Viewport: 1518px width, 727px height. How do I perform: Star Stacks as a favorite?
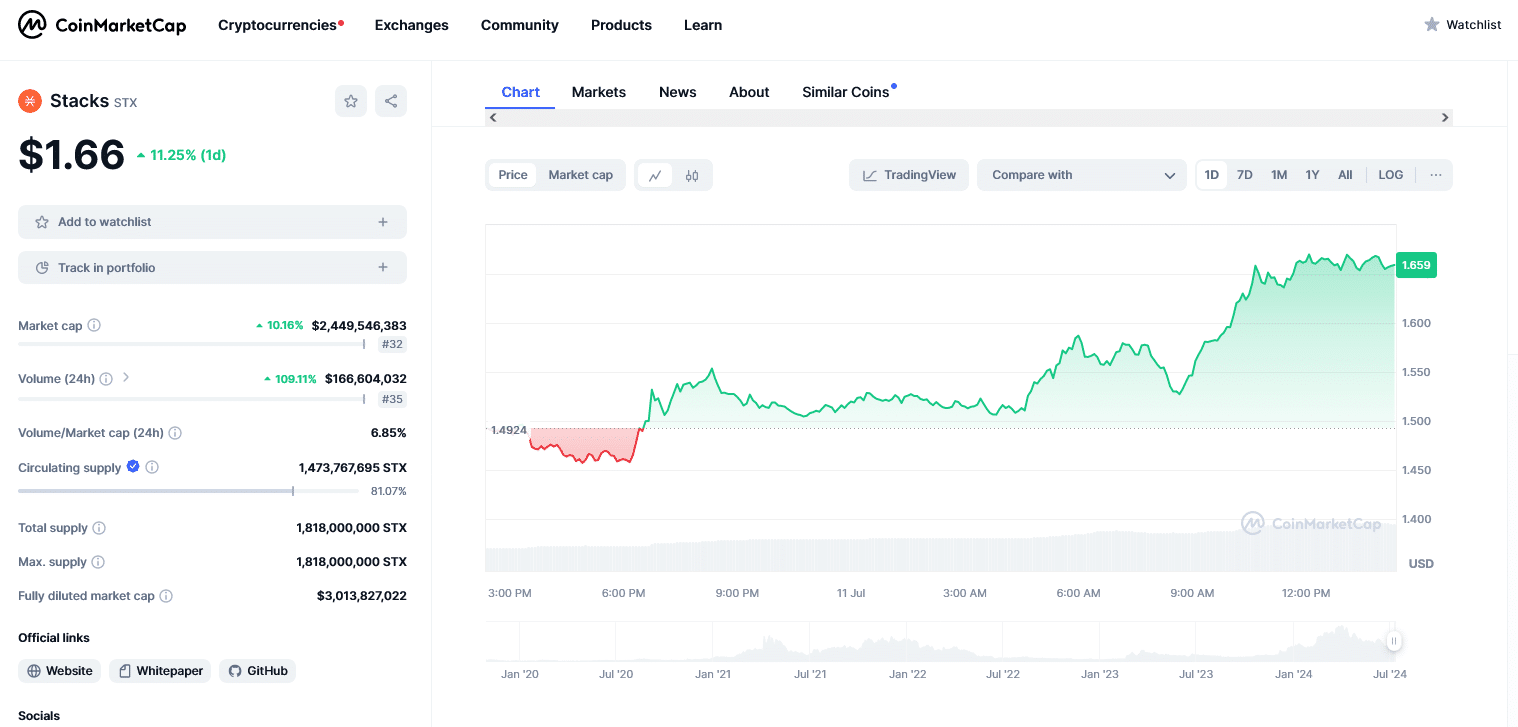pyautogui.click(x=351, y=101)
